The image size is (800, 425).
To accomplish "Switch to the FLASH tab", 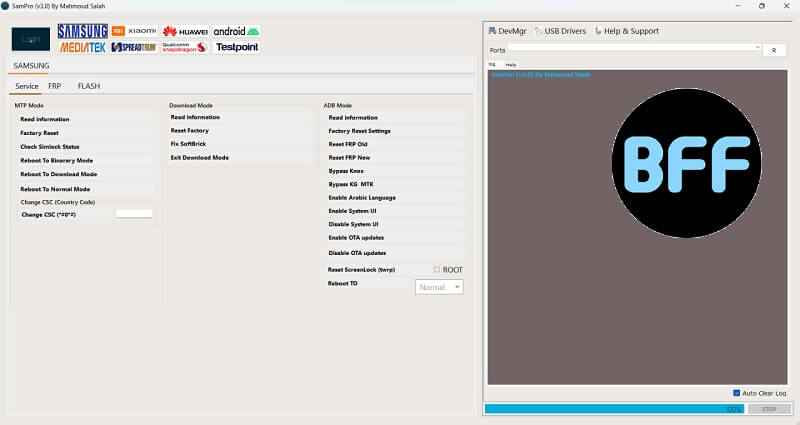I will 89,86.
